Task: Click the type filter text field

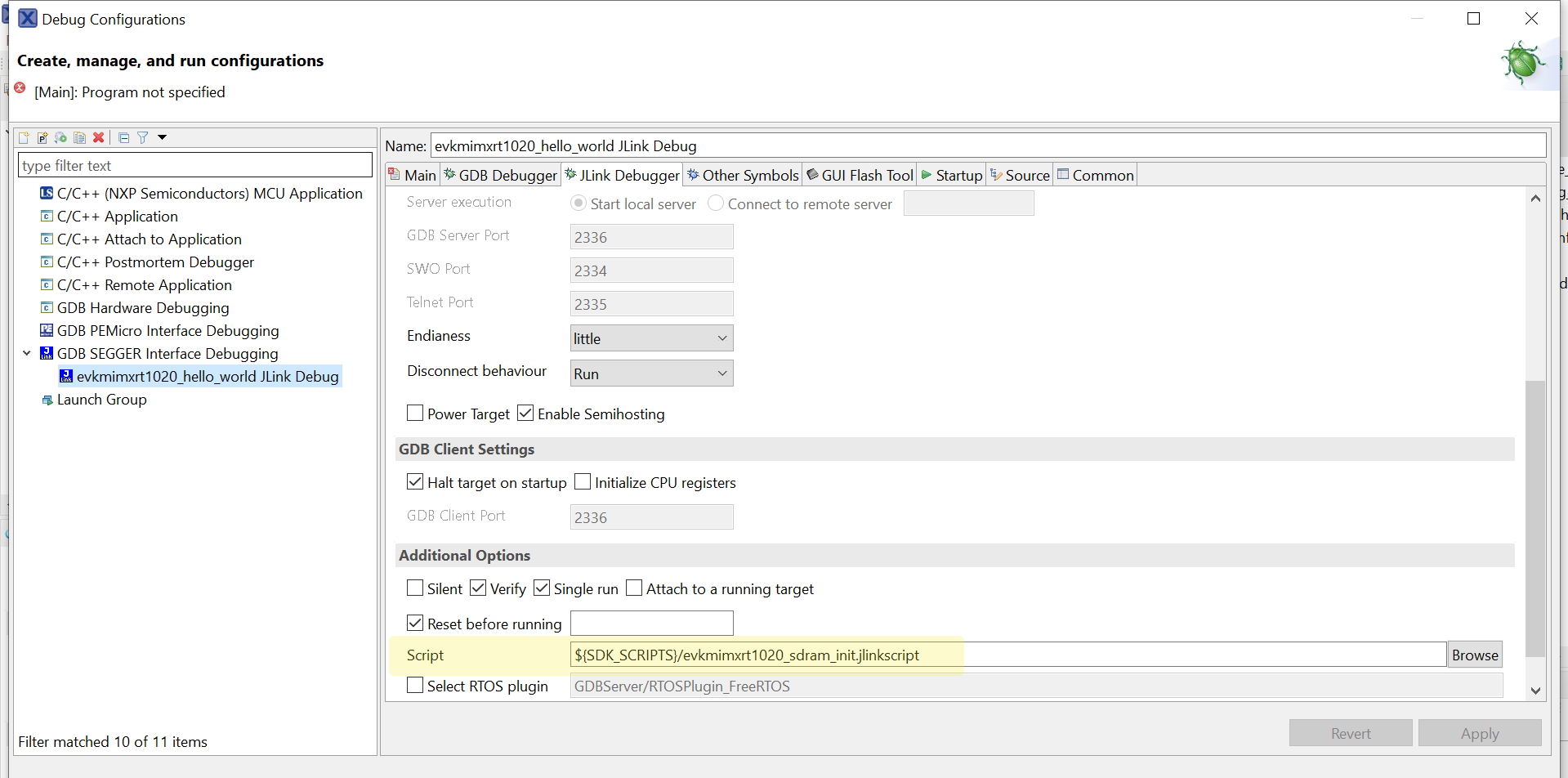Action: 194,165
